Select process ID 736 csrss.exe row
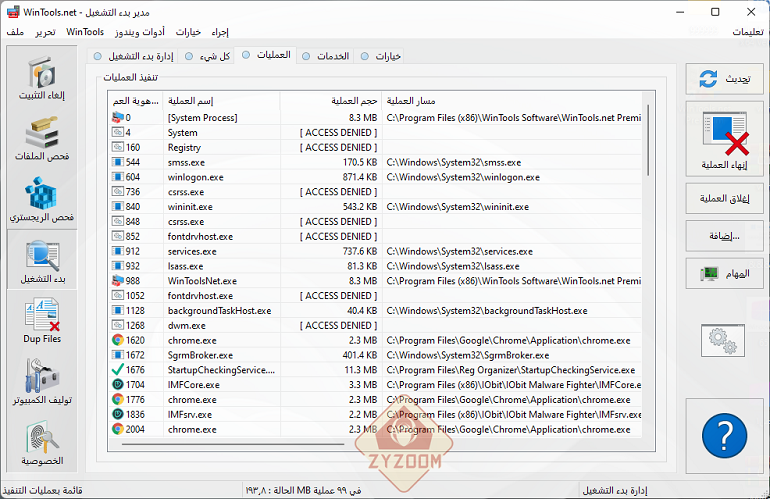770x499 pixels. pyautogui.click(x=376, y=192)
